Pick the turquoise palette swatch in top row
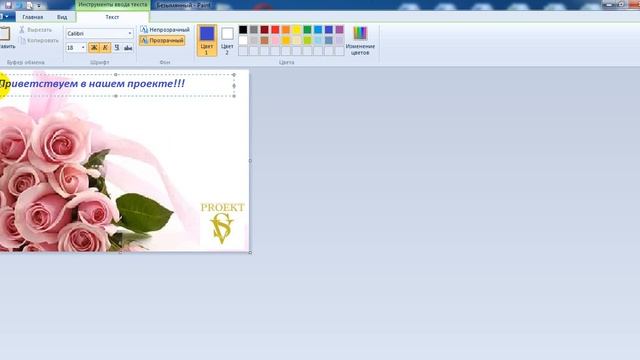The width and height of the screenshot is (640, 360). (318, 29)
